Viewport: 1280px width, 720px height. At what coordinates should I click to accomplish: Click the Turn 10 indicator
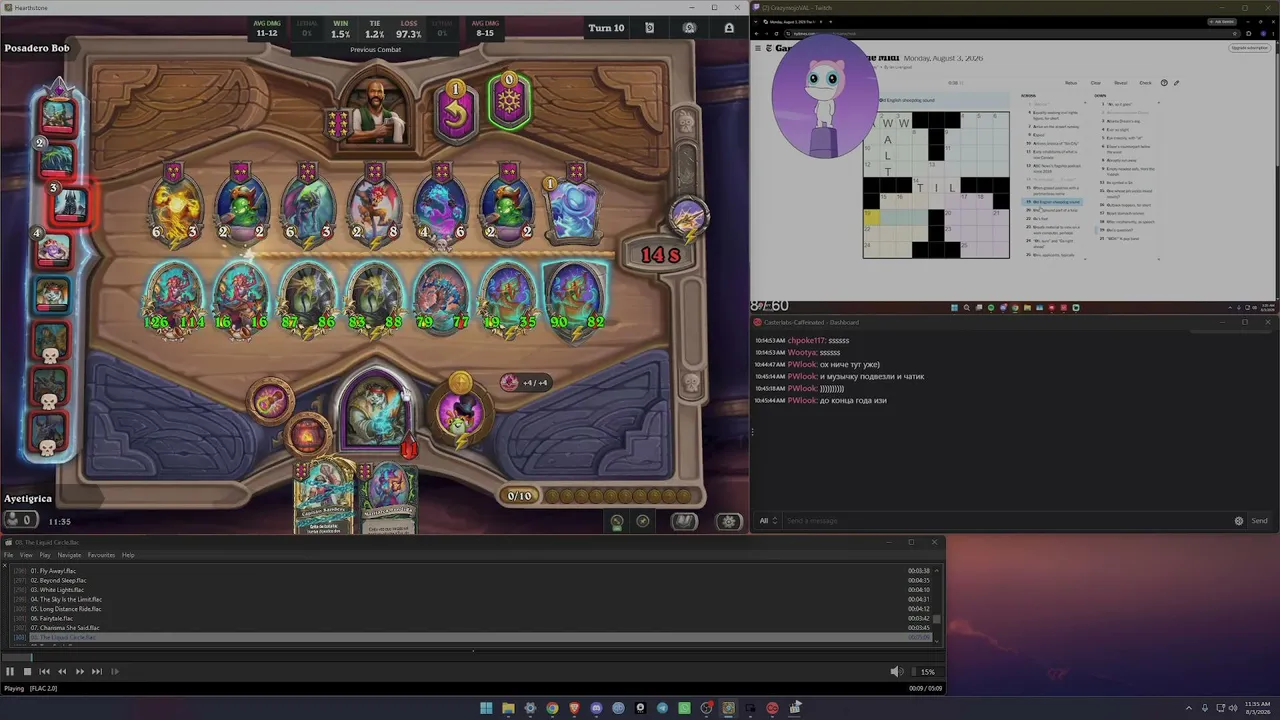click(606, 28)
